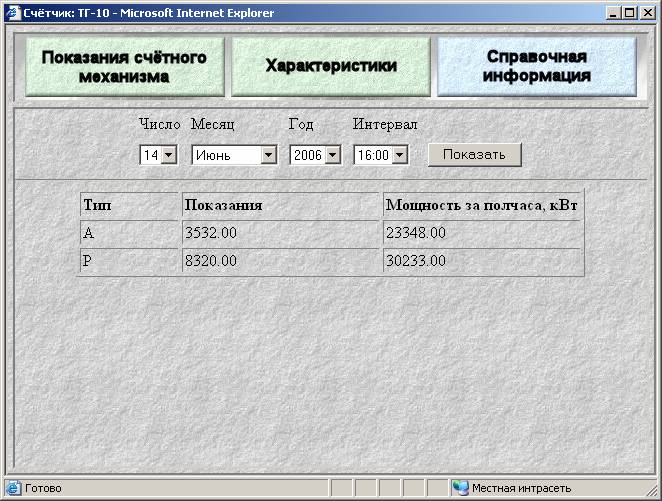Close the Internet Explorer window
Screen dimensions: 662x501
(648, 13)
